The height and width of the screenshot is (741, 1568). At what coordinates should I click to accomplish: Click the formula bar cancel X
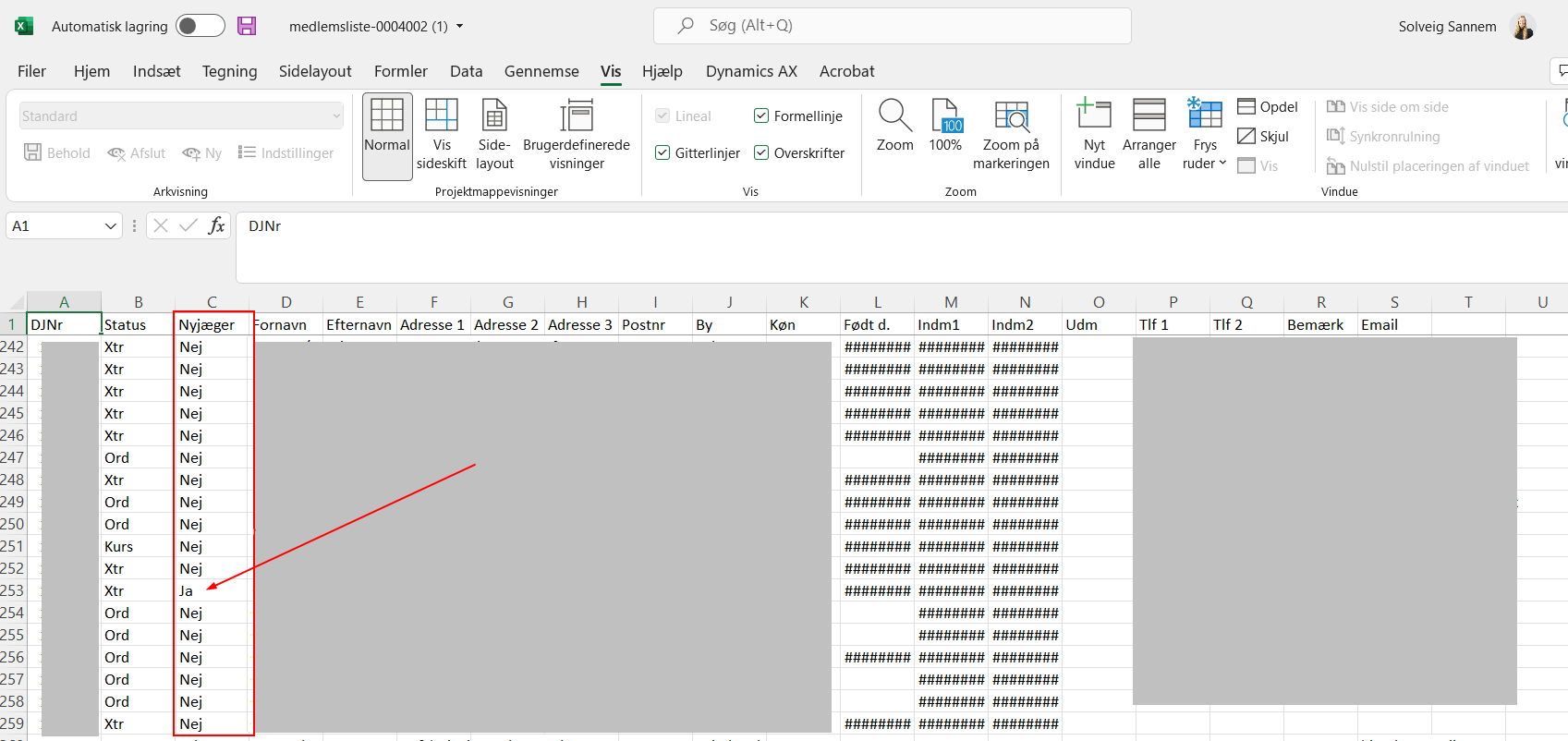(x=161, y=225)
